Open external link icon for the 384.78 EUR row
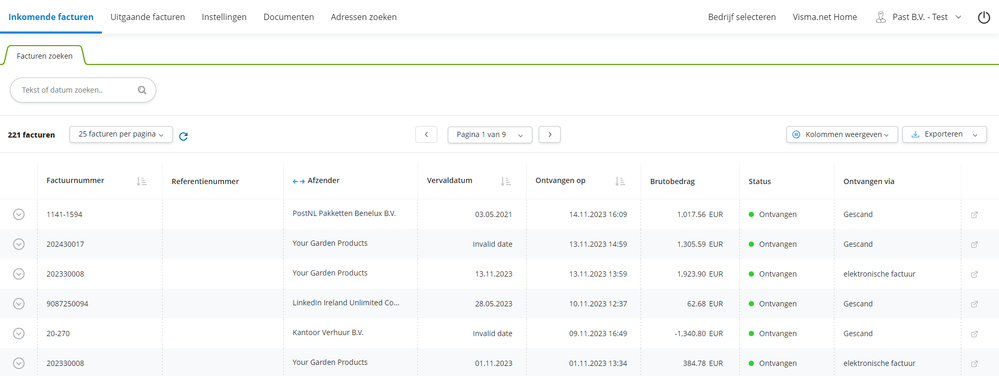The width and height of the screenshot is (999, 376). (974, 364)
